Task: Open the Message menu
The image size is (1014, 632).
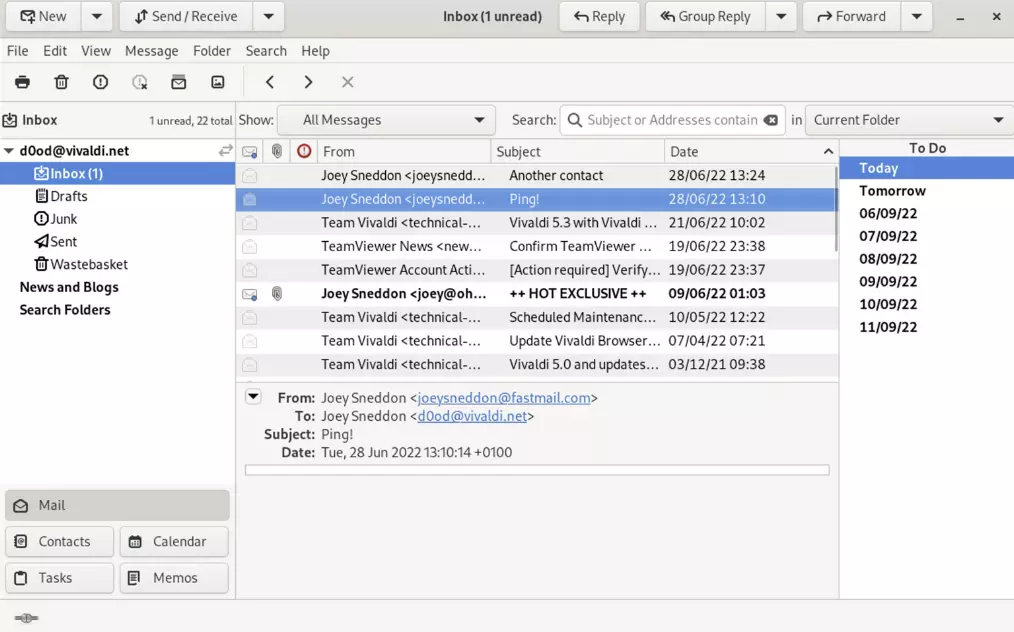Action: pyautogui.click(x=151, y=50)
